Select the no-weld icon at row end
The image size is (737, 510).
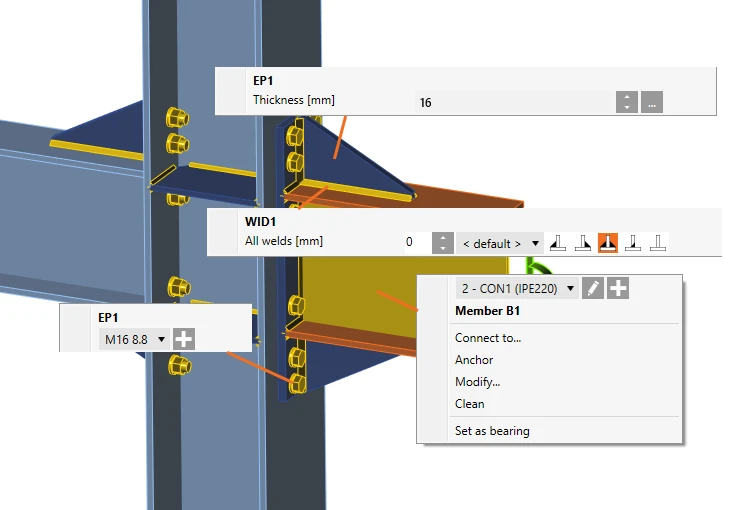click(658, 243)
